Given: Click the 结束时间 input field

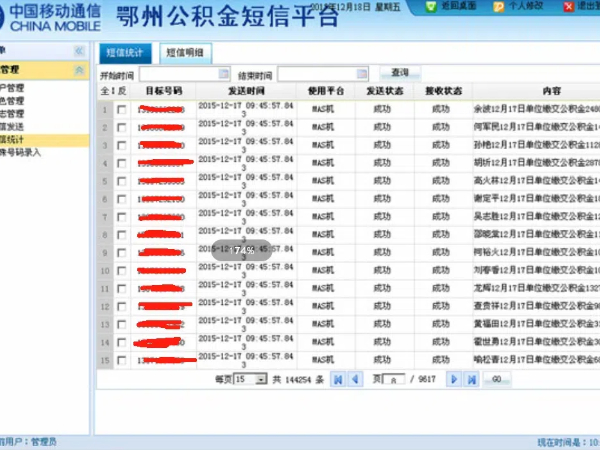Looking at the screenshot, I should 323,74.
